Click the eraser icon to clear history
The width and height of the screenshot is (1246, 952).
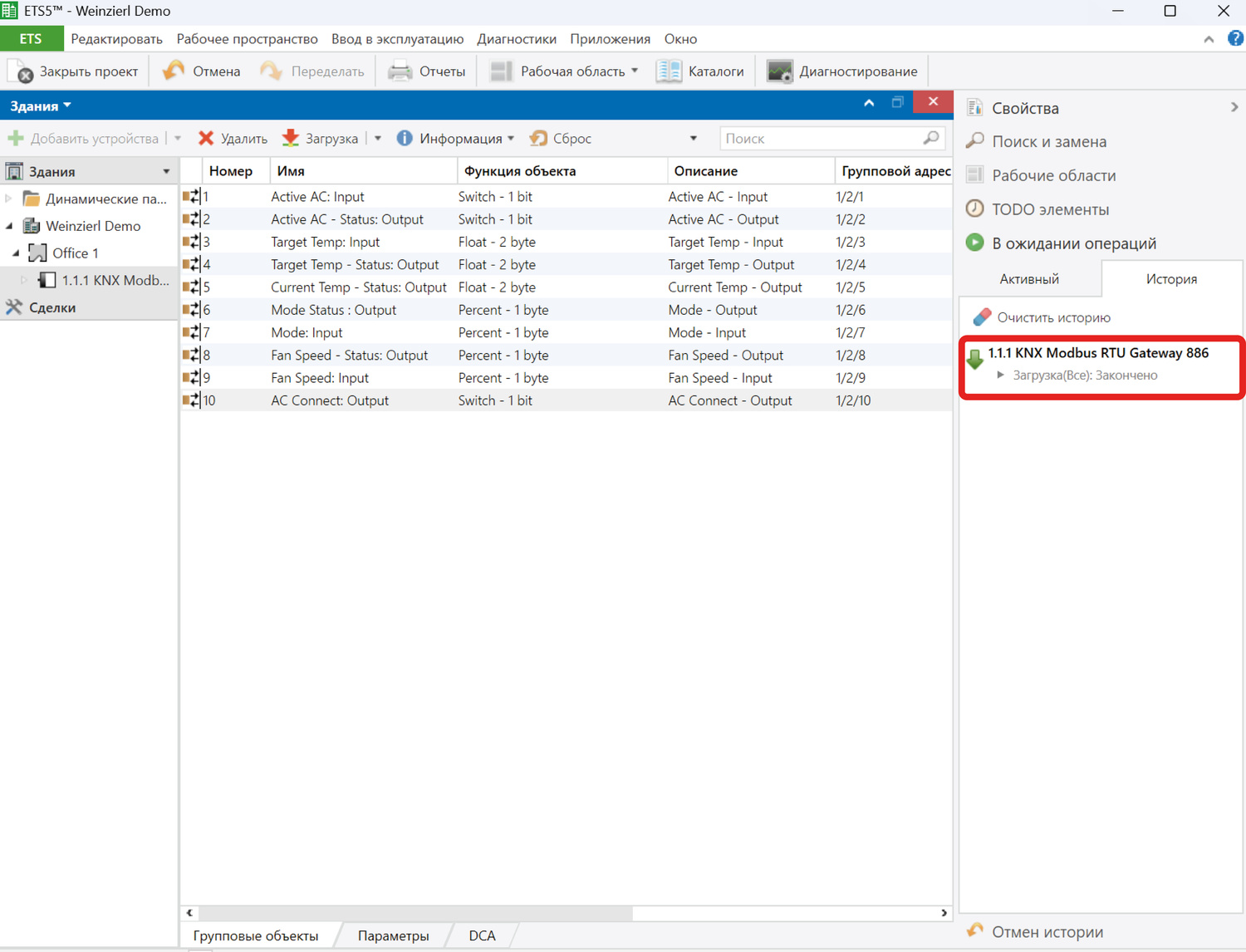tap(982, 317)
